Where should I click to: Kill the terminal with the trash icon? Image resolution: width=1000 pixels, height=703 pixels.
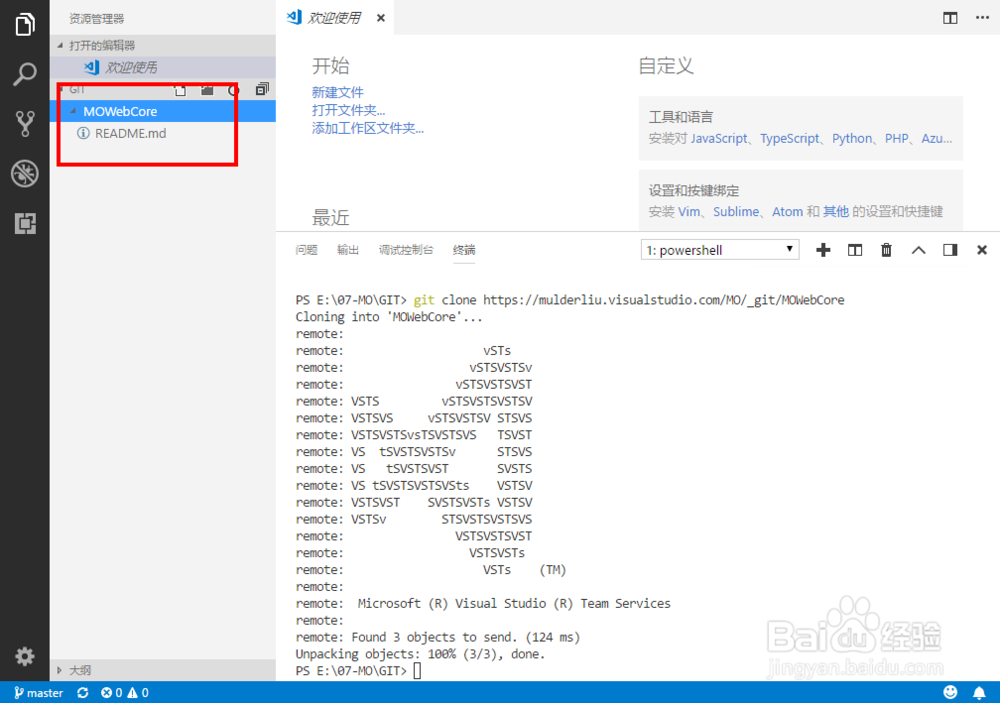coord(886,250)
